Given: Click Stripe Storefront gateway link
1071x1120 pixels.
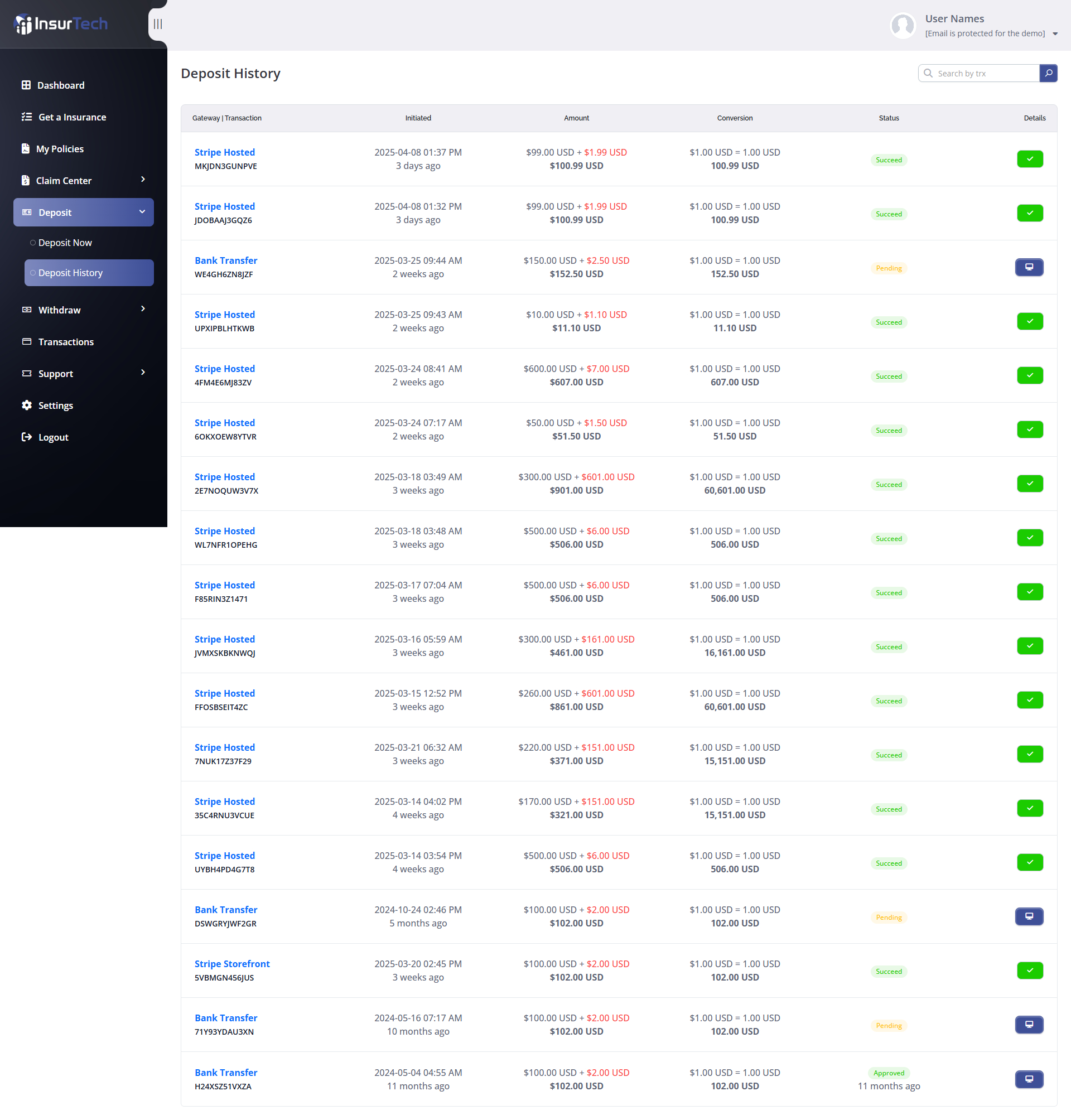Looking at the screenshot, I should [x=232, y=964].
